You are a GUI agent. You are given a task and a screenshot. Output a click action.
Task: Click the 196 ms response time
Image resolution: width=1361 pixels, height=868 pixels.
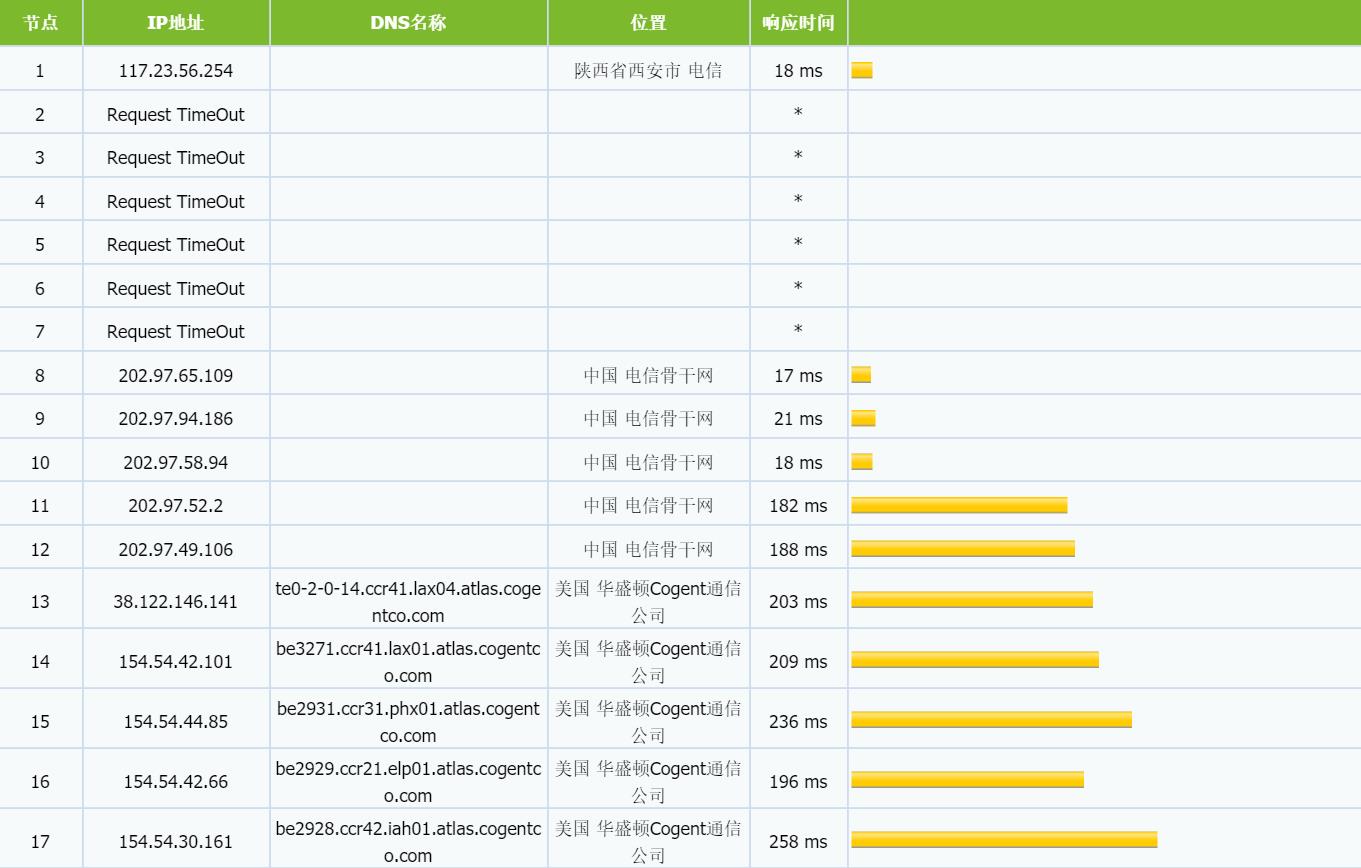pyautogui.click(x=798, y=782)
